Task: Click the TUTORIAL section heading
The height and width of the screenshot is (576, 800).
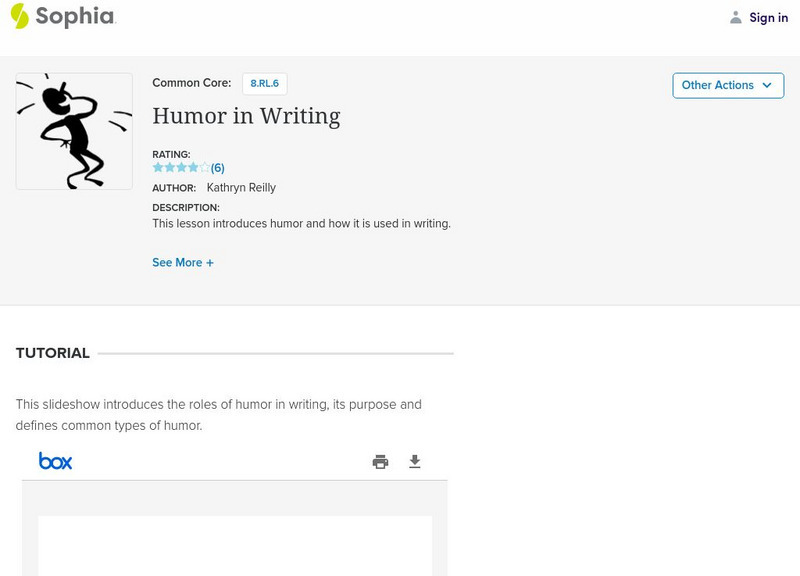Action: (53, 353)
